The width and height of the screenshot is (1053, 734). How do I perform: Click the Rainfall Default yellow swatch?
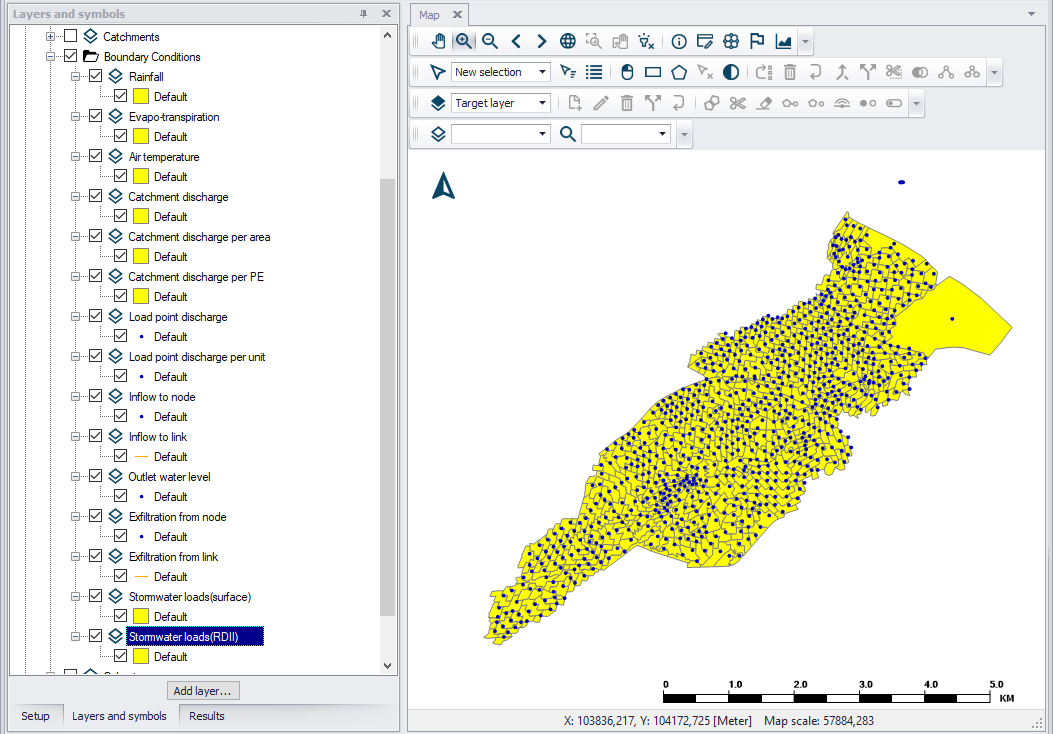point(141,96)
